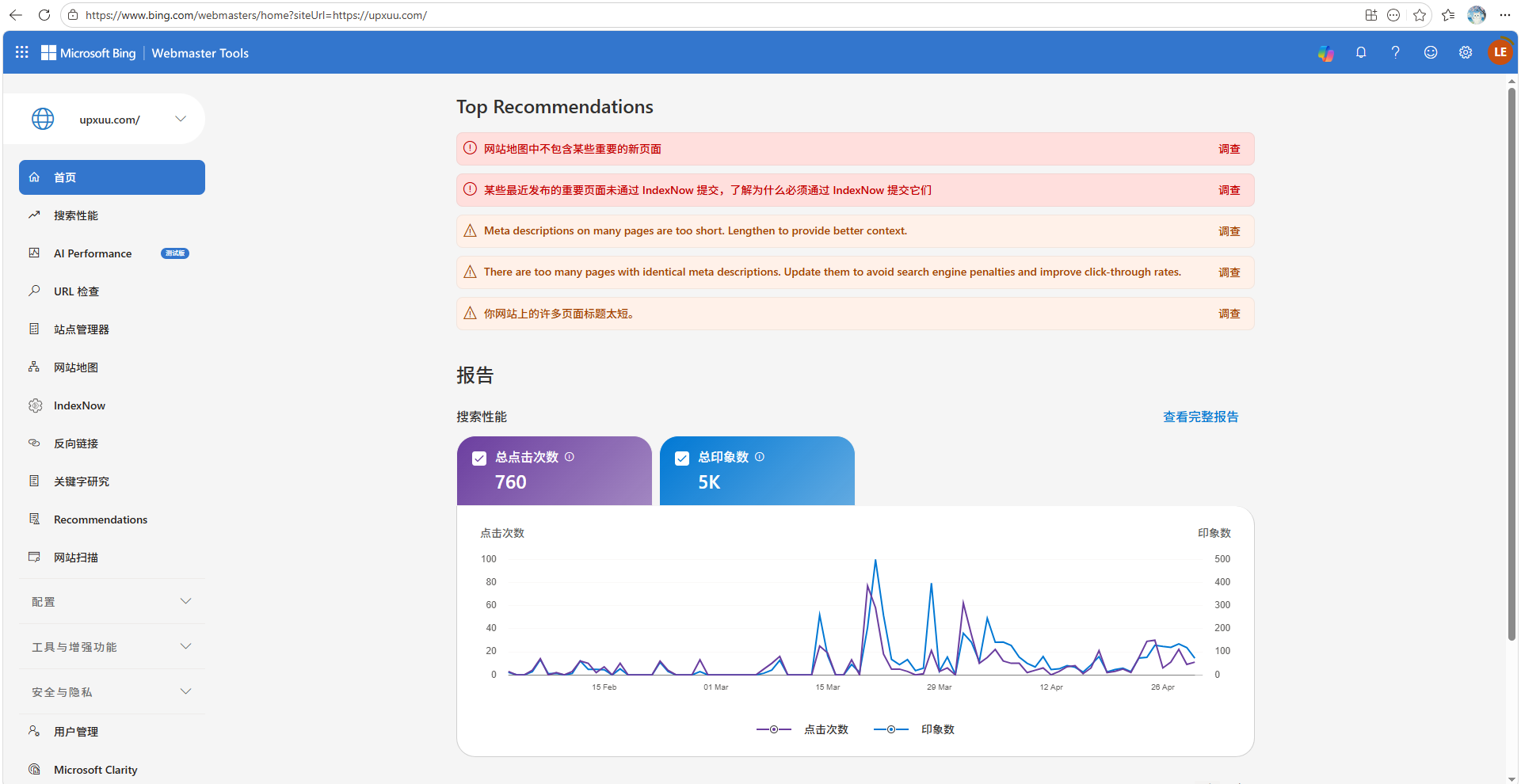Open the browser favorites list icon
Screen dimensions: 1521x784
click(x=1449, y=15)
